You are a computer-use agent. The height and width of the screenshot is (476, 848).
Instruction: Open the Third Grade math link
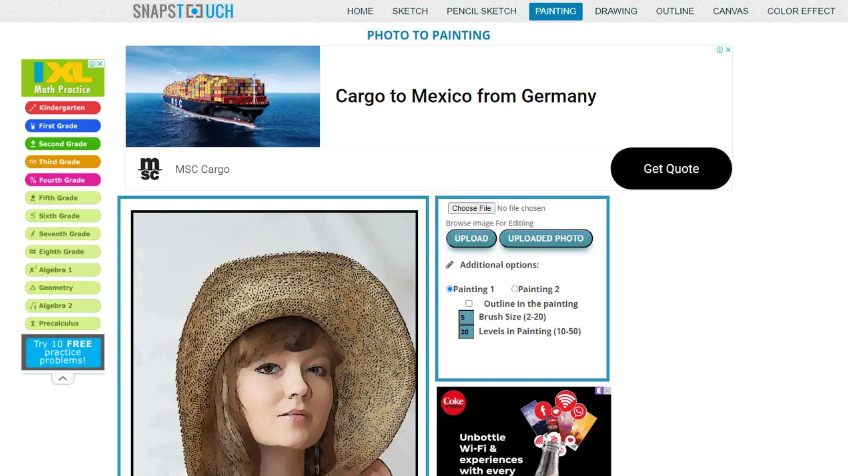point(63,162)
